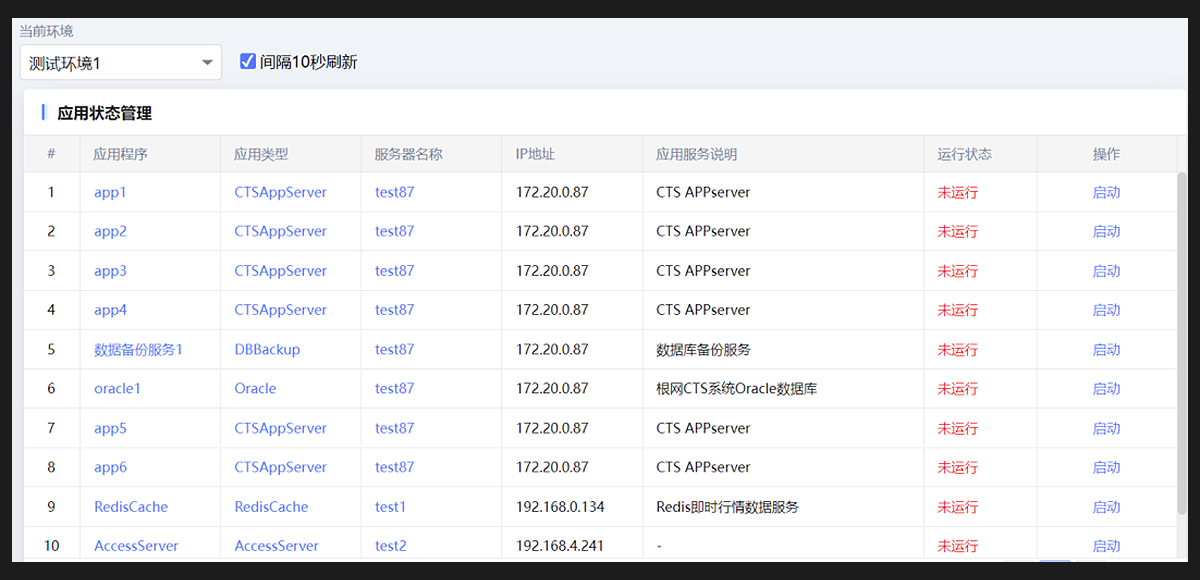Screen dimensions: 1200x580
Task: Open server test2 link
Action: pos(390,546)
